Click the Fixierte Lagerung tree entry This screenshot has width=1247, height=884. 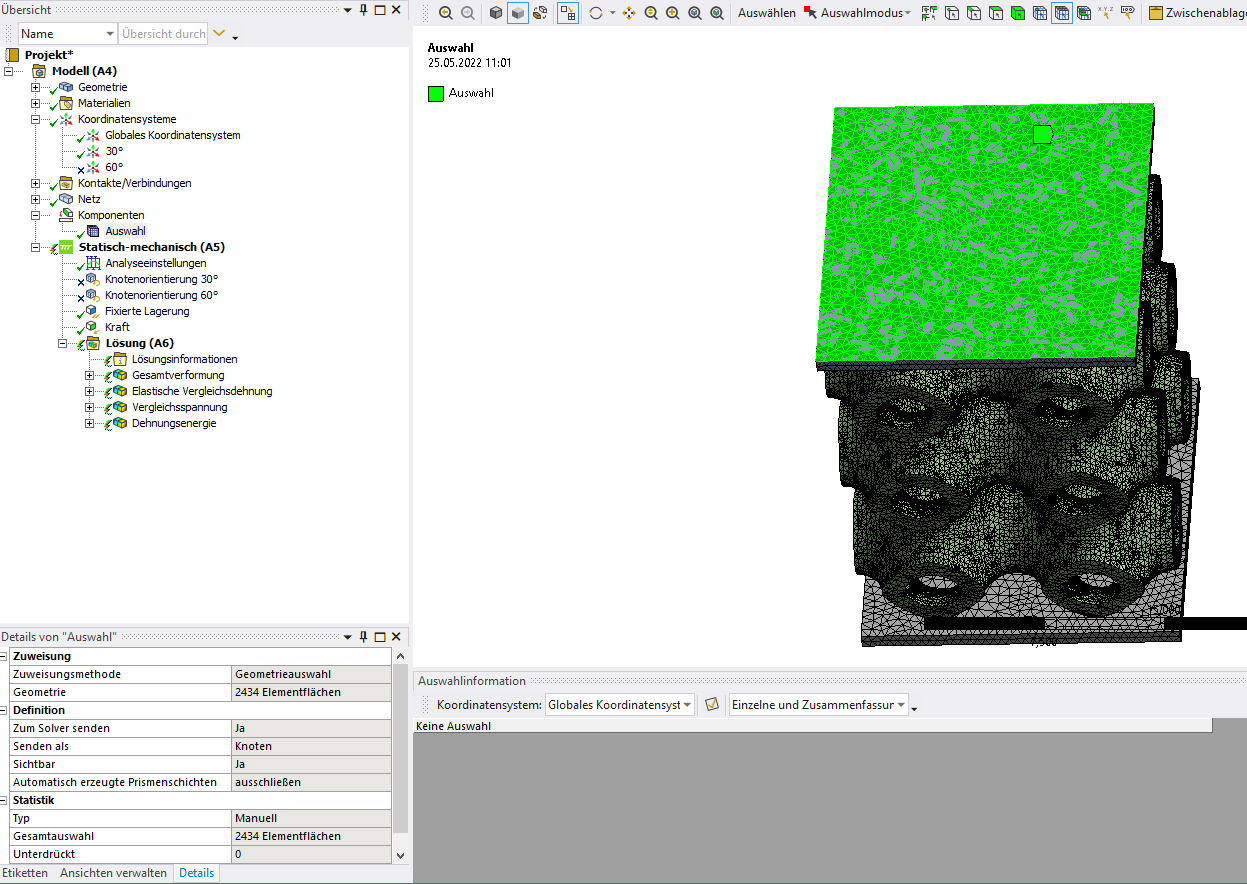click(x=146, y=311)
